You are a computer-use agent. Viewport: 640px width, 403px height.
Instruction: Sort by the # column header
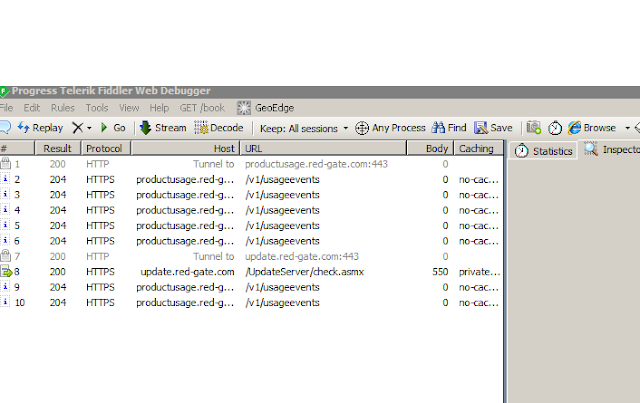pos(17,148)
